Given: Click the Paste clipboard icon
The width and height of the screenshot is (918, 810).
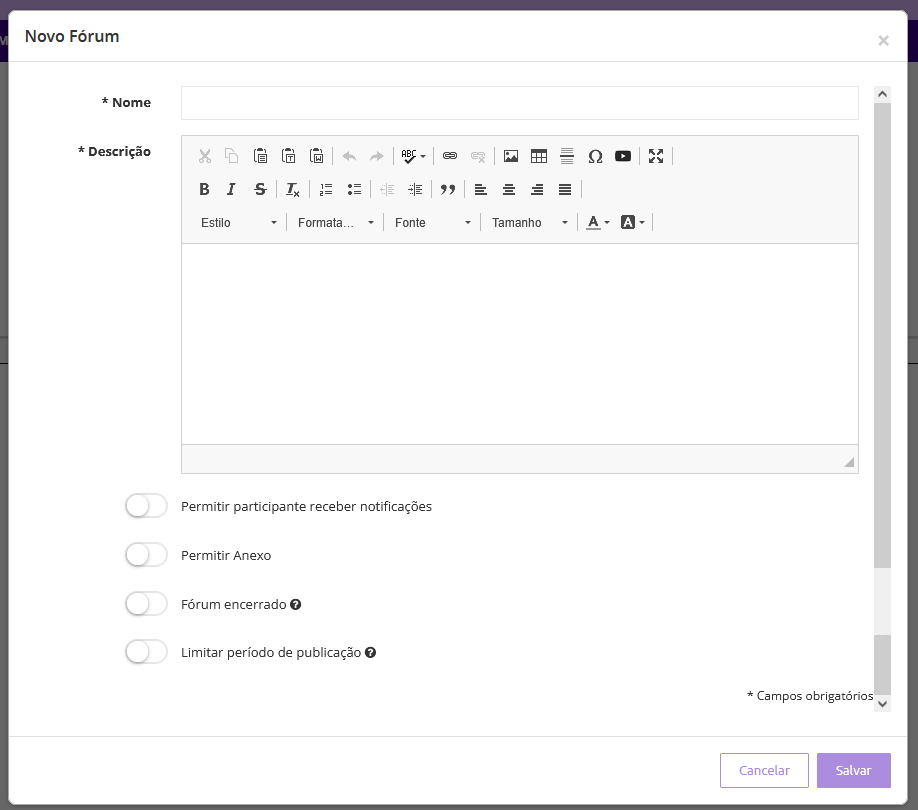Looking at the screenshot, I should point(261,156).
